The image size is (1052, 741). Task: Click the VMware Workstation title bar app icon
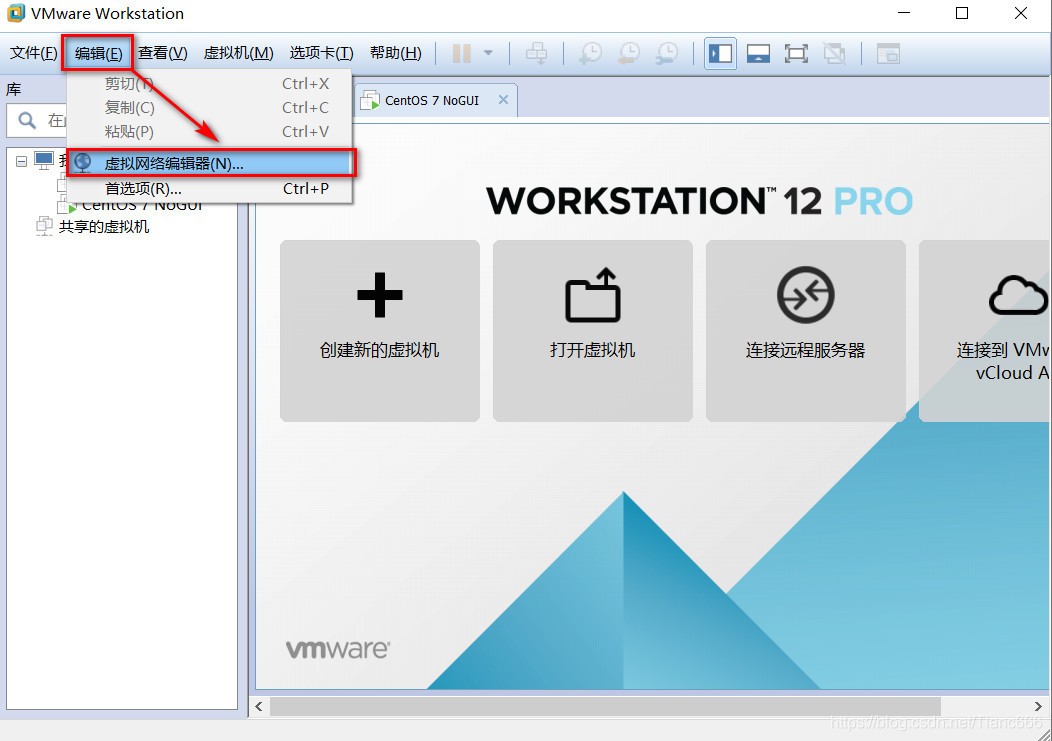[16, 13]
